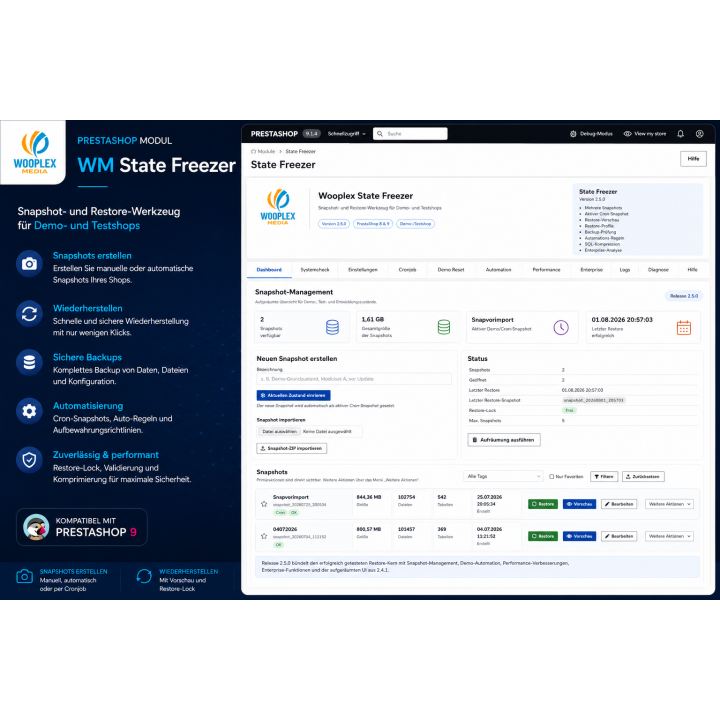This screenshot has height=720, width=720.
Task: Click the blue database icon for available snapshots
Action: (332, 327)
